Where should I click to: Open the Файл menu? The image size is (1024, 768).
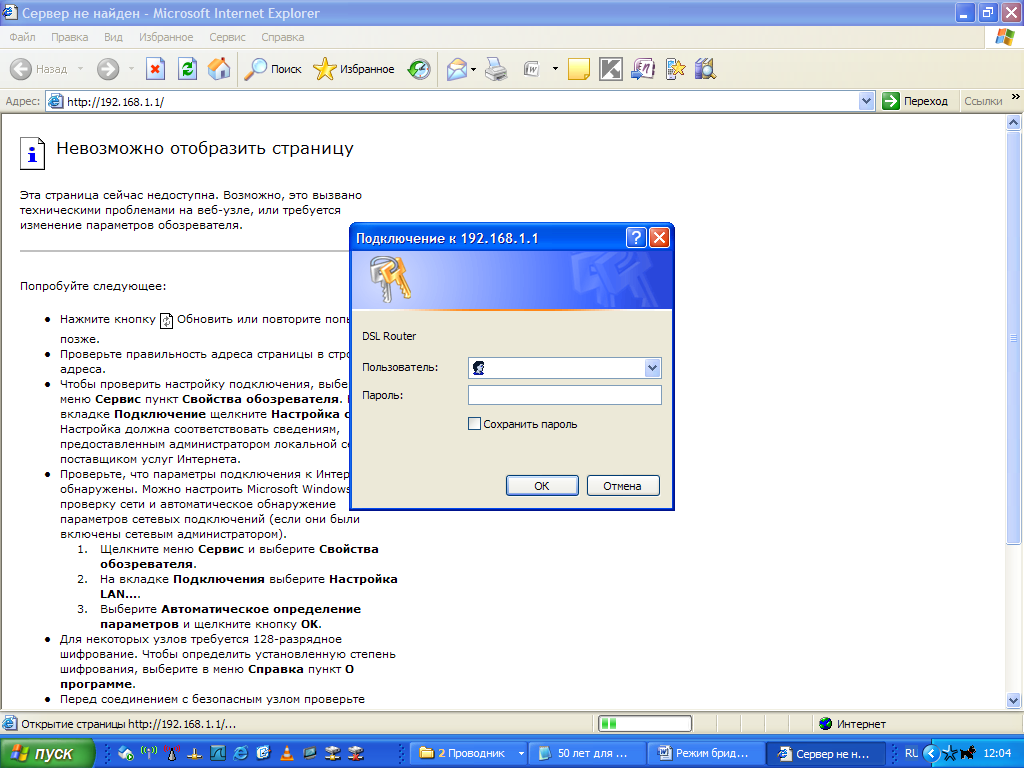(x=22, y=37)
